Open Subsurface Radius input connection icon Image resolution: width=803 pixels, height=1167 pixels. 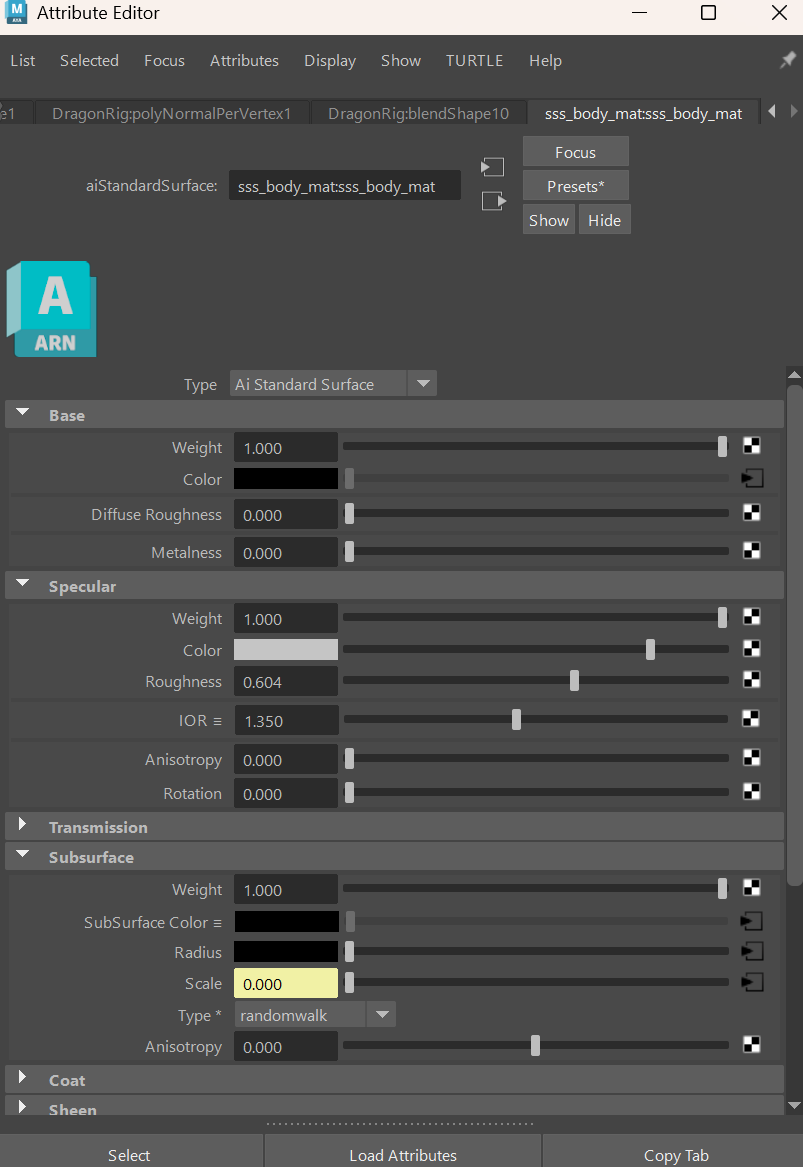click(752, 951)
